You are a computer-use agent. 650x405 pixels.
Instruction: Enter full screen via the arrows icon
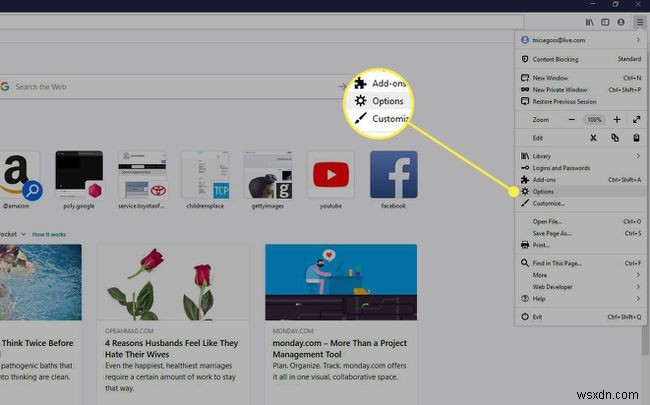coord(636,120)
